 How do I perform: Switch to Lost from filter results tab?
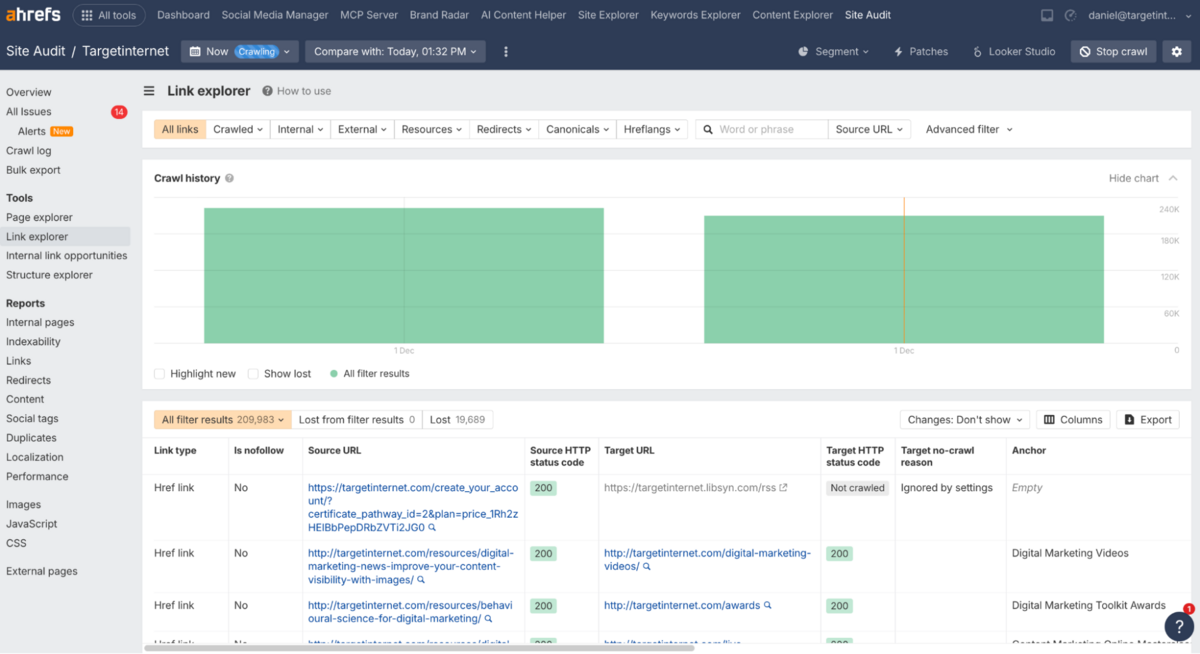click(357, 420)
